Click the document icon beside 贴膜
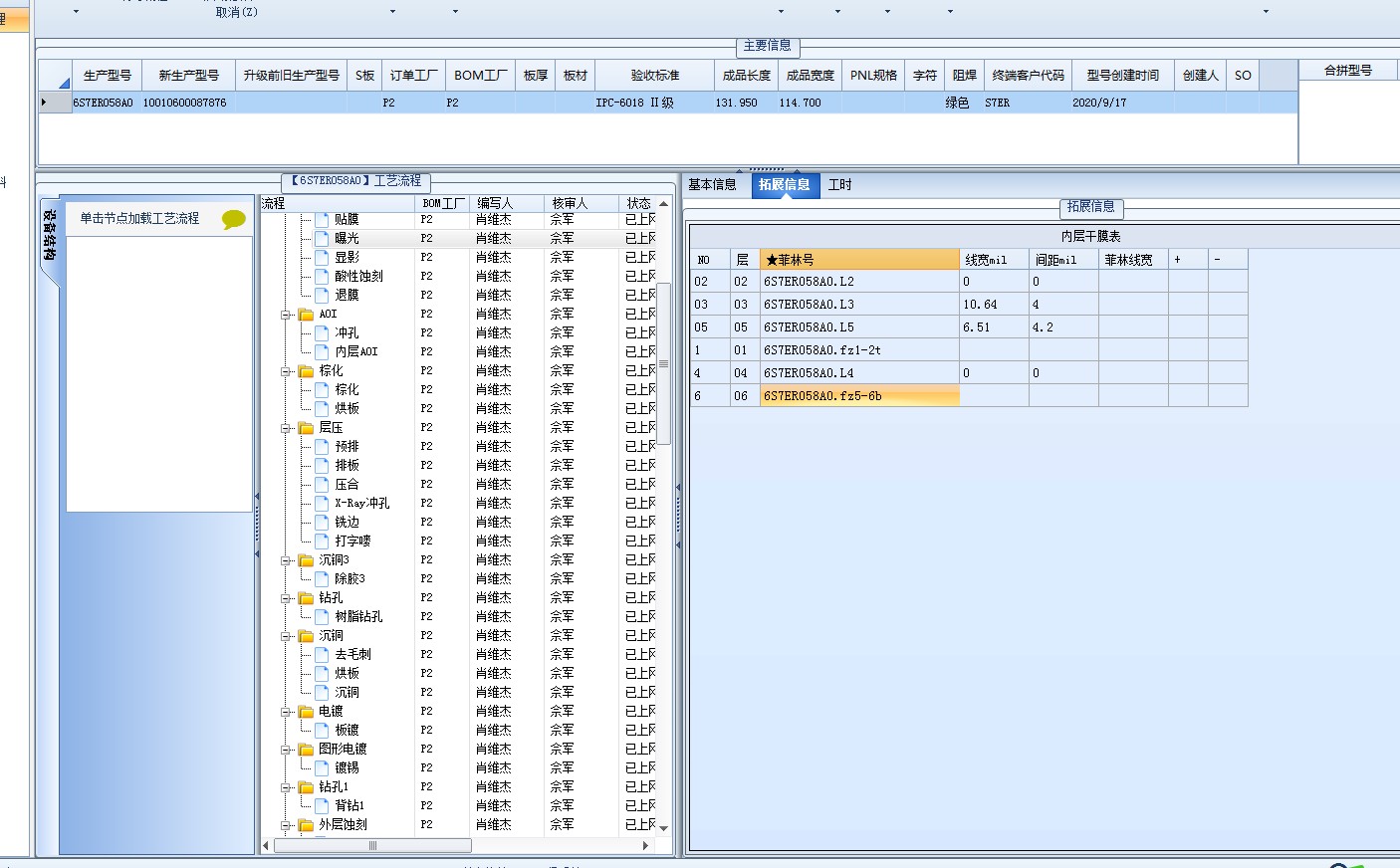 click(323, 219)
